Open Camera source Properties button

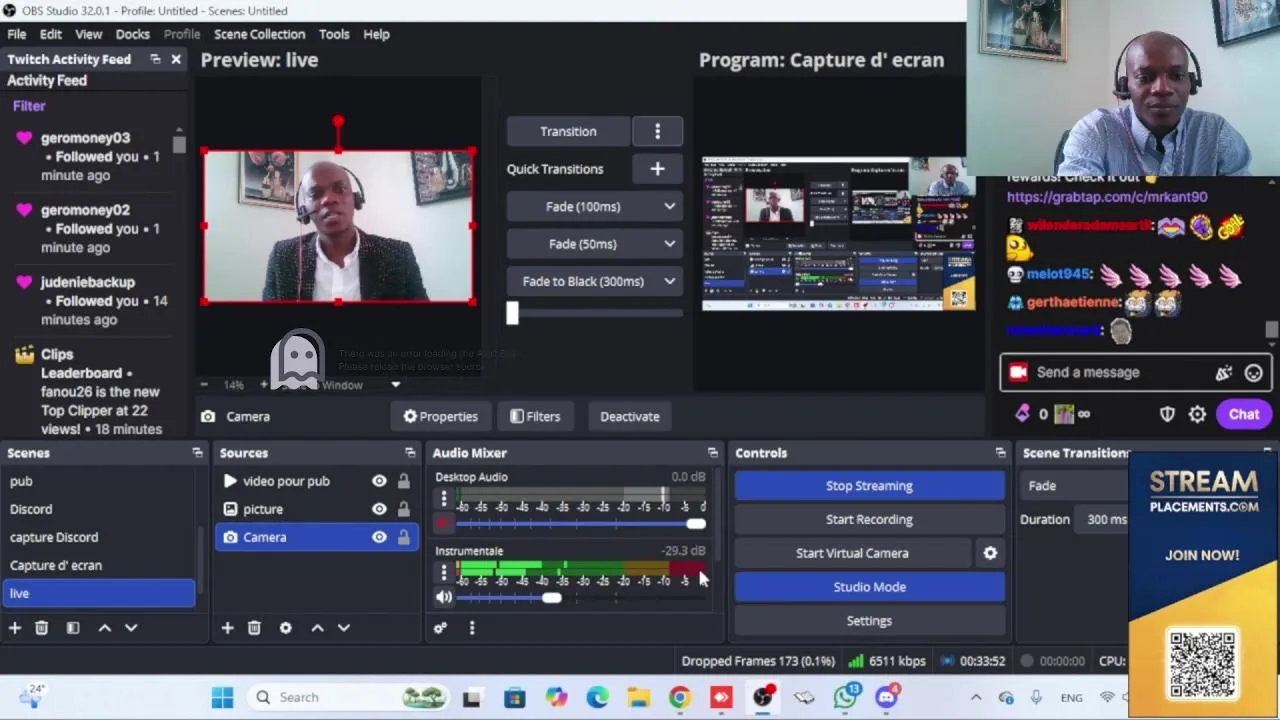tap(440, 417)
